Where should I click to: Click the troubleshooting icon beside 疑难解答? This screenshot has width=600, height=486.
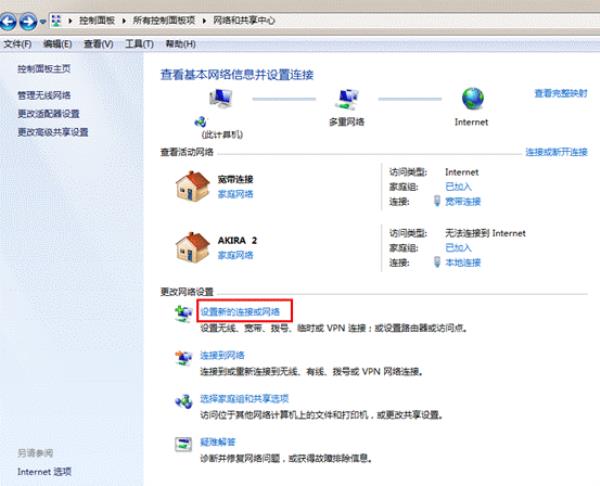point(183,444)
